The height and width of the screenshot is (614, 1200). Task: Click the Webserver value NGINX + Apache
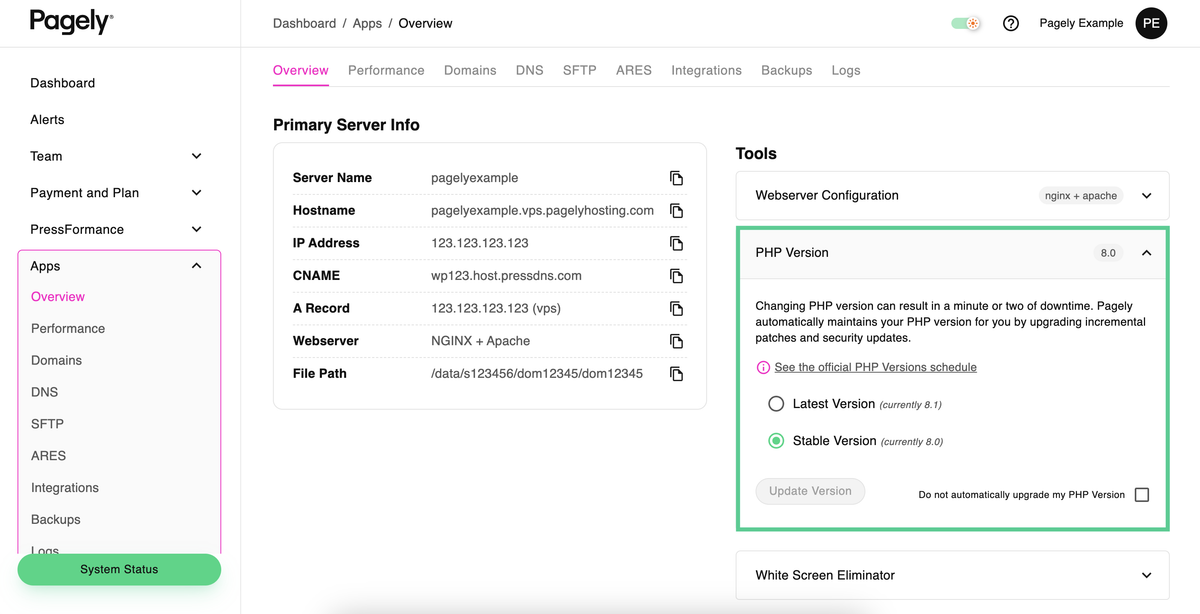480,341
